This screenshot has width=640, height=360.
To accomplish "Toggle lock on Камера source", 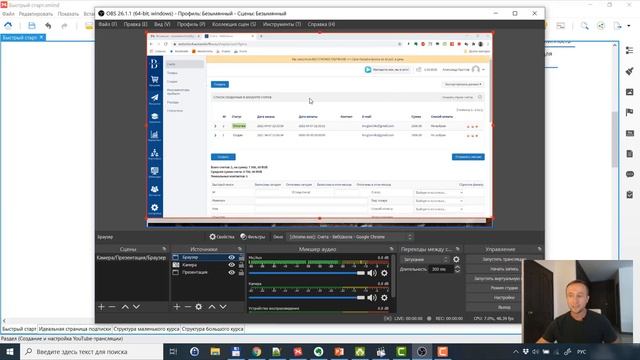I will (x=241, y=265).
